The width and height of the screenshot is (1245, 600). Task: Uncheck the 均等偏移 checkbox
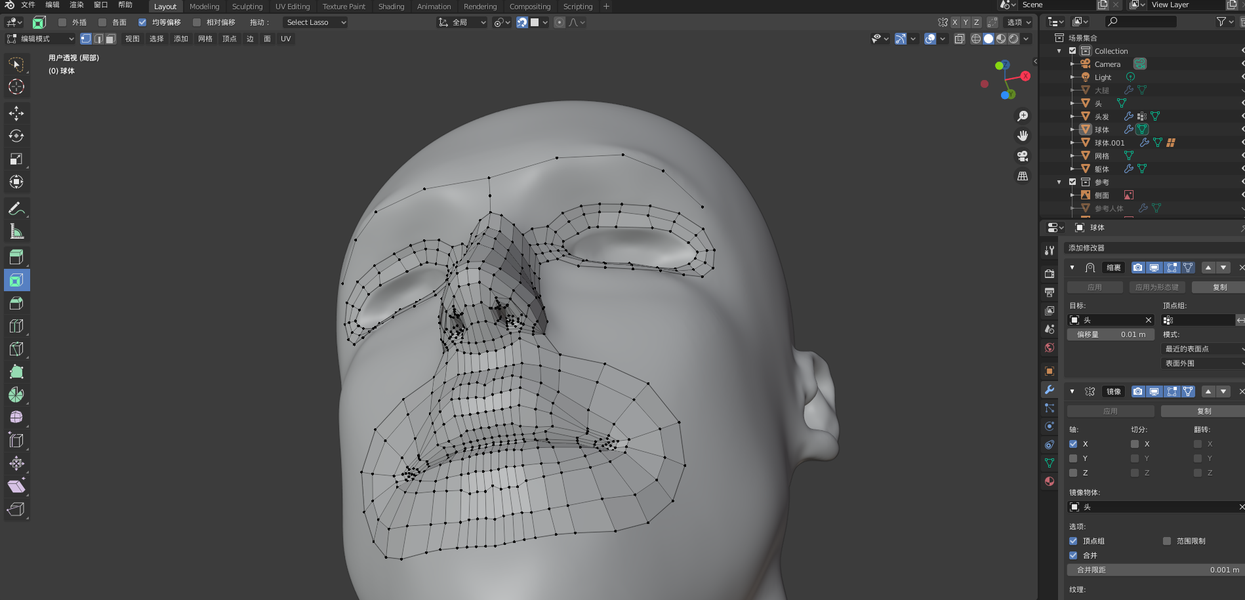click(x=142, y=22)
